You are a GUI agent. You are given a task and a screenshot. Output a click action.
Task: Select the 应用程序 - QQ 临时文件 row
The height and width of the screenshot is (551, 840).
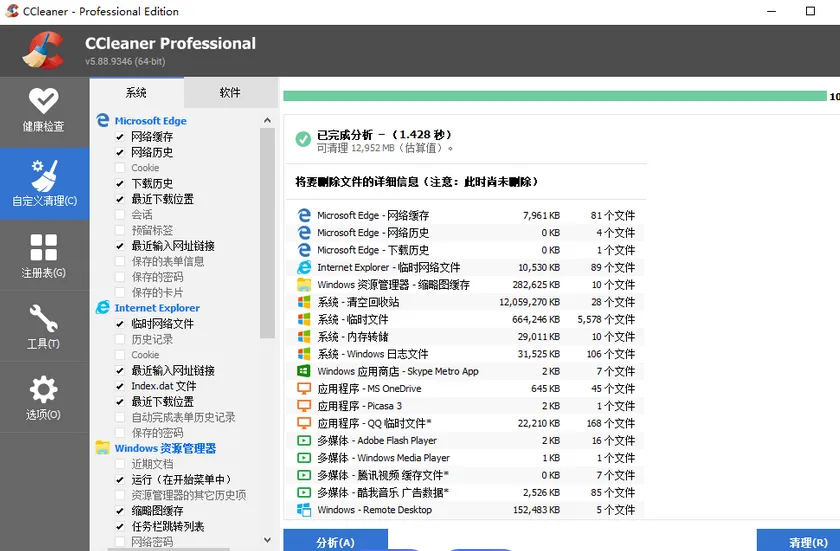pos(465,423)
